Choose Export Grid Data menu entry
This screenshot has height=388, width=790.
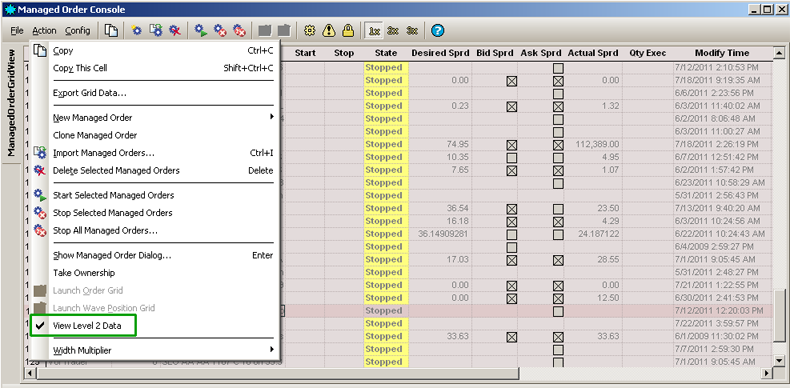pyautogui.click(x=154, y=93)
